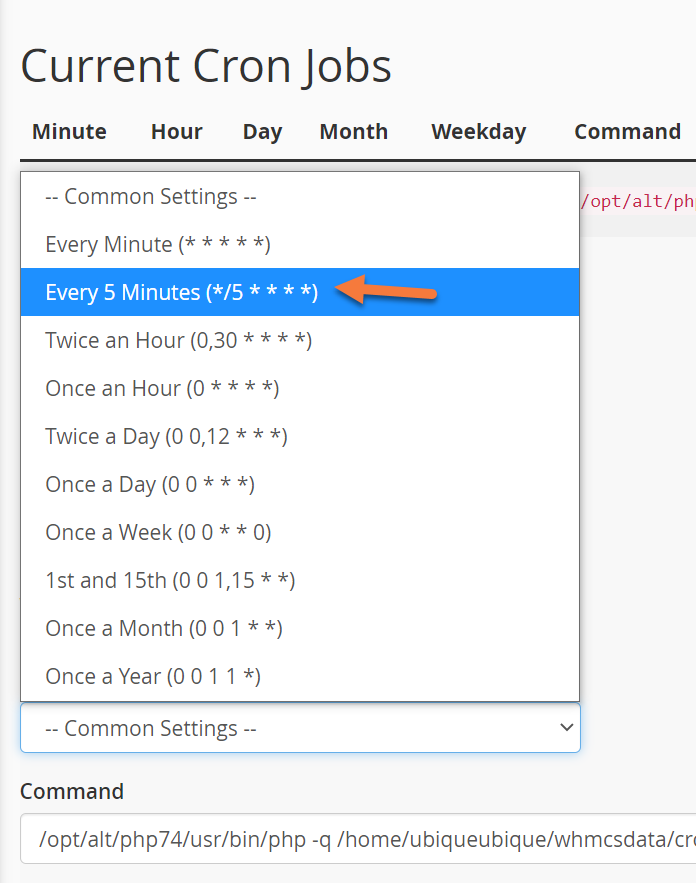Pick the Once an Hour option
Image resolution: width=696 pixels, height=883 pixels.
click(x=162, y=388)
